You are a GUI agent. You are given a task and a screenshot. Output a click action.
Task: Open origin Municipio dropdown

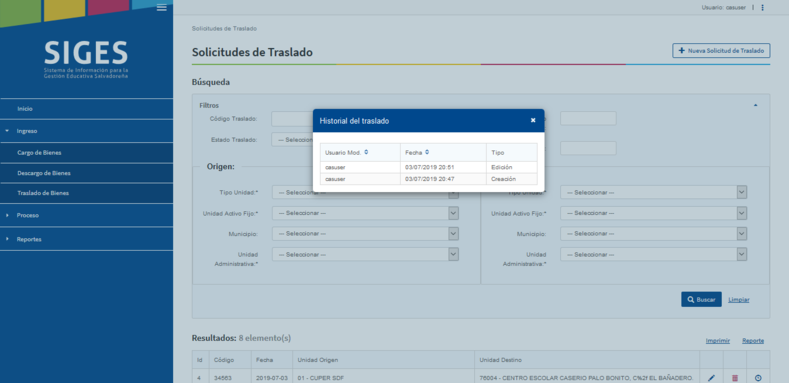tap(365, 234)
